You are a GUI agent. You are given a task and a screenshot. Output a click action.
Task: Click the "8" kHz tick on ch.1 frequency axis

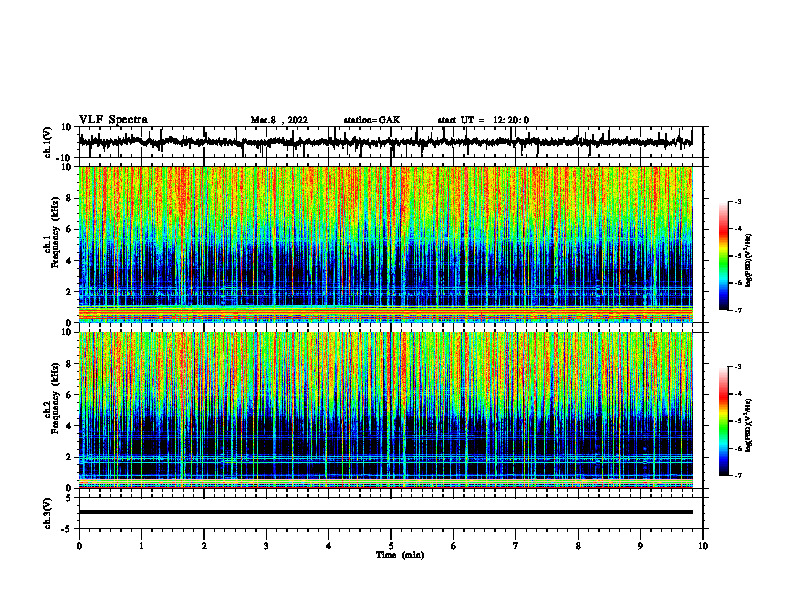point(70,198)
